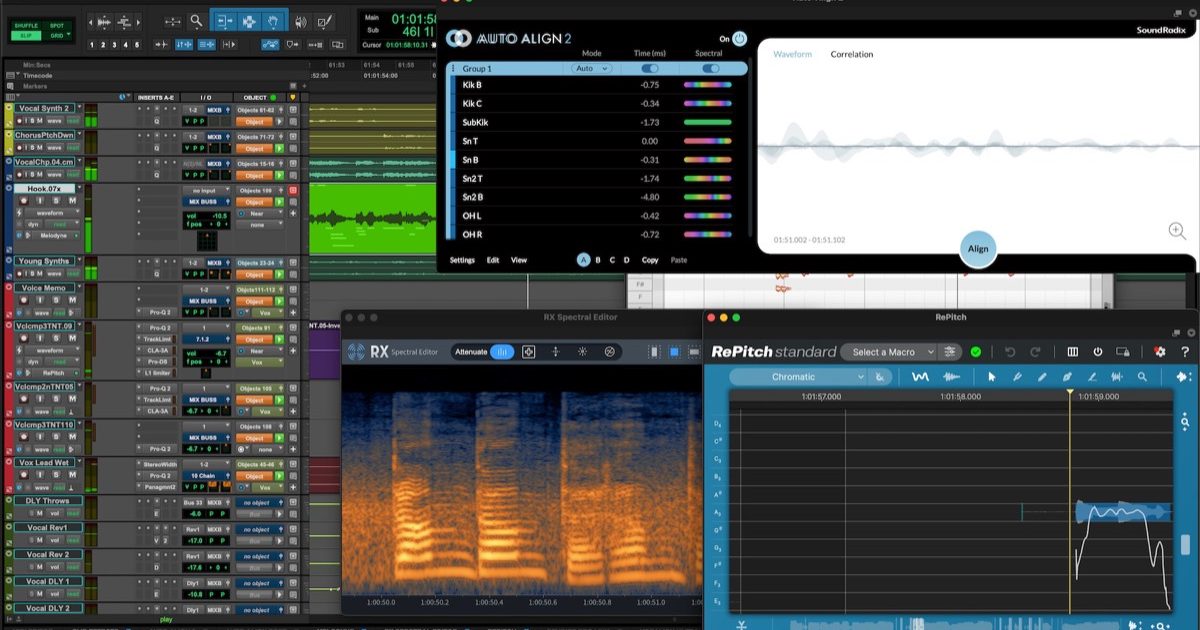Select the Grabber hand tool in Pro Tools
Screen dimensions: 1200x630
pyautogui.click(x=272, y=22)
